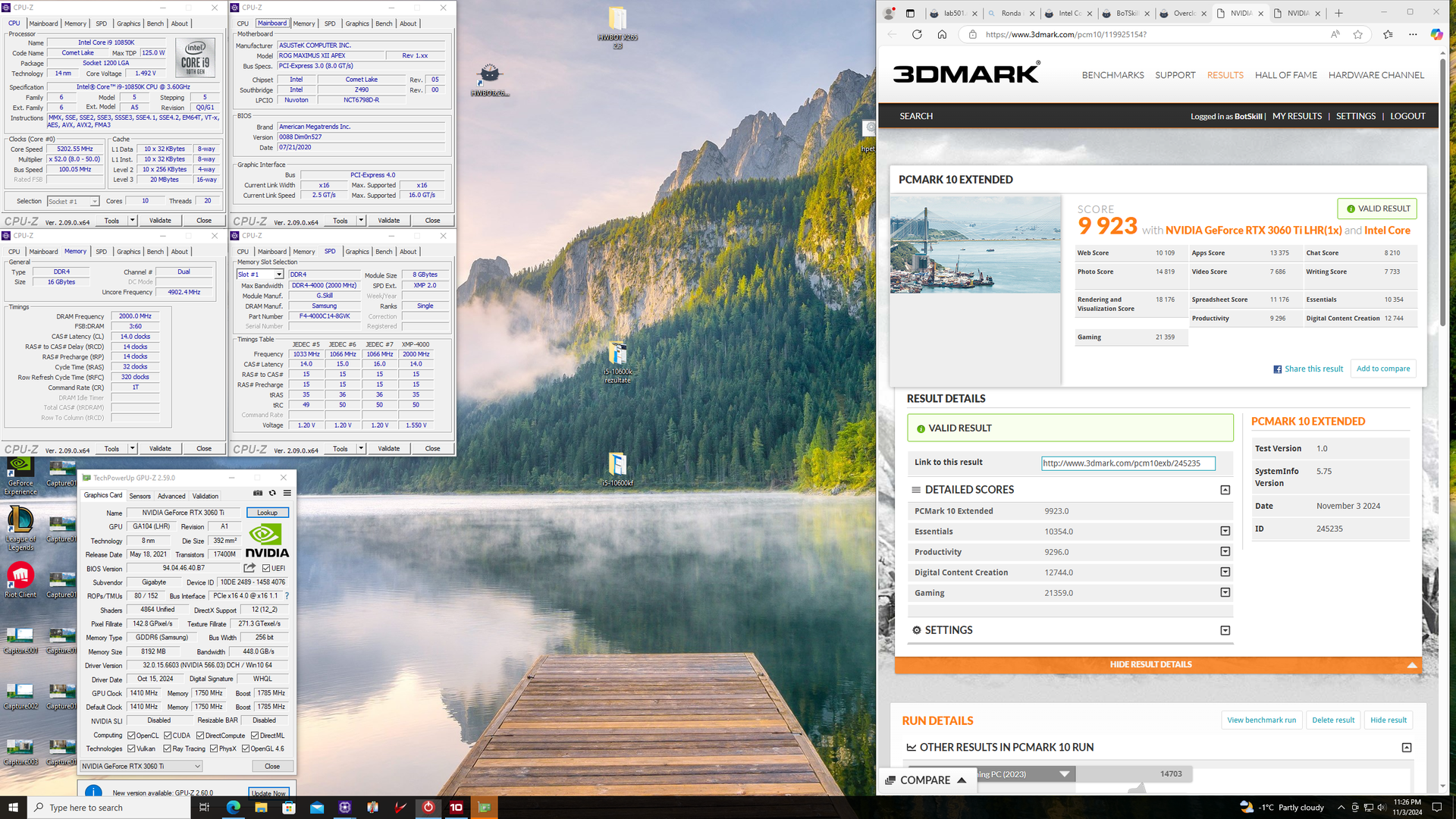Open the HALL OF FAME menu on 3DMark
This screenshot has width=1456, height=819.
tap(1285, 75)
